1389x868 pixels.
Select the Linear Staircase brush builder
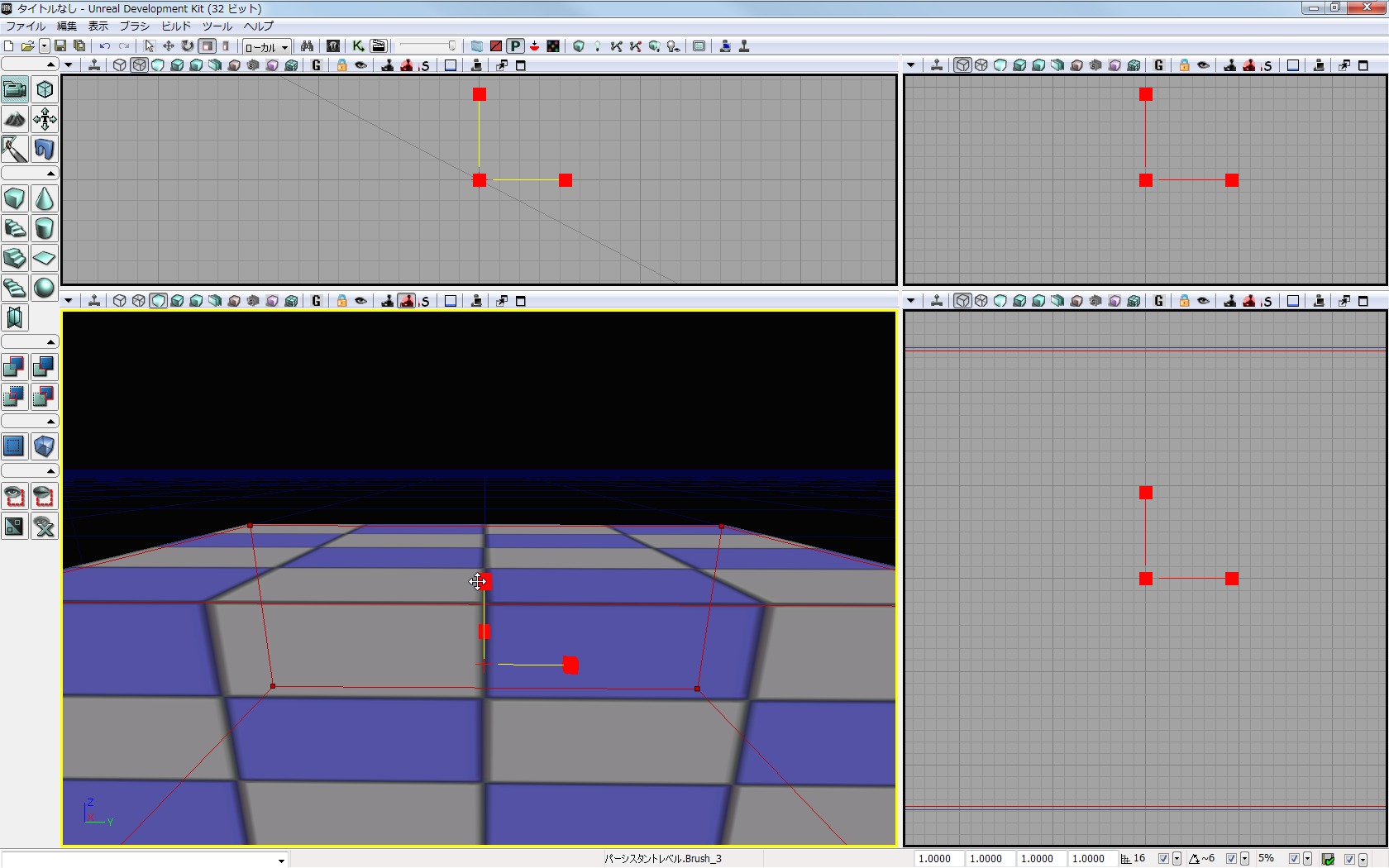(x=14, y=258)
